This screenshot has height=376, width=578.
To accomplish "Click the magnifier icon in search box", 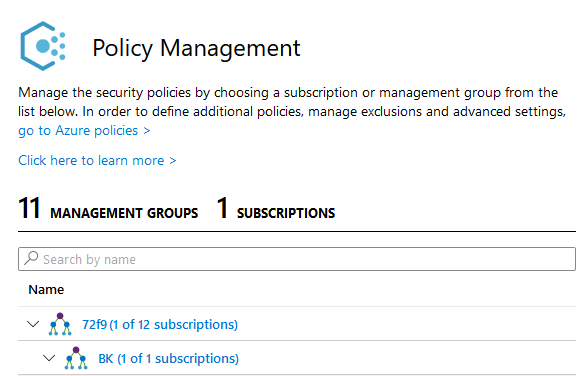I will click(x=31, y=258).
